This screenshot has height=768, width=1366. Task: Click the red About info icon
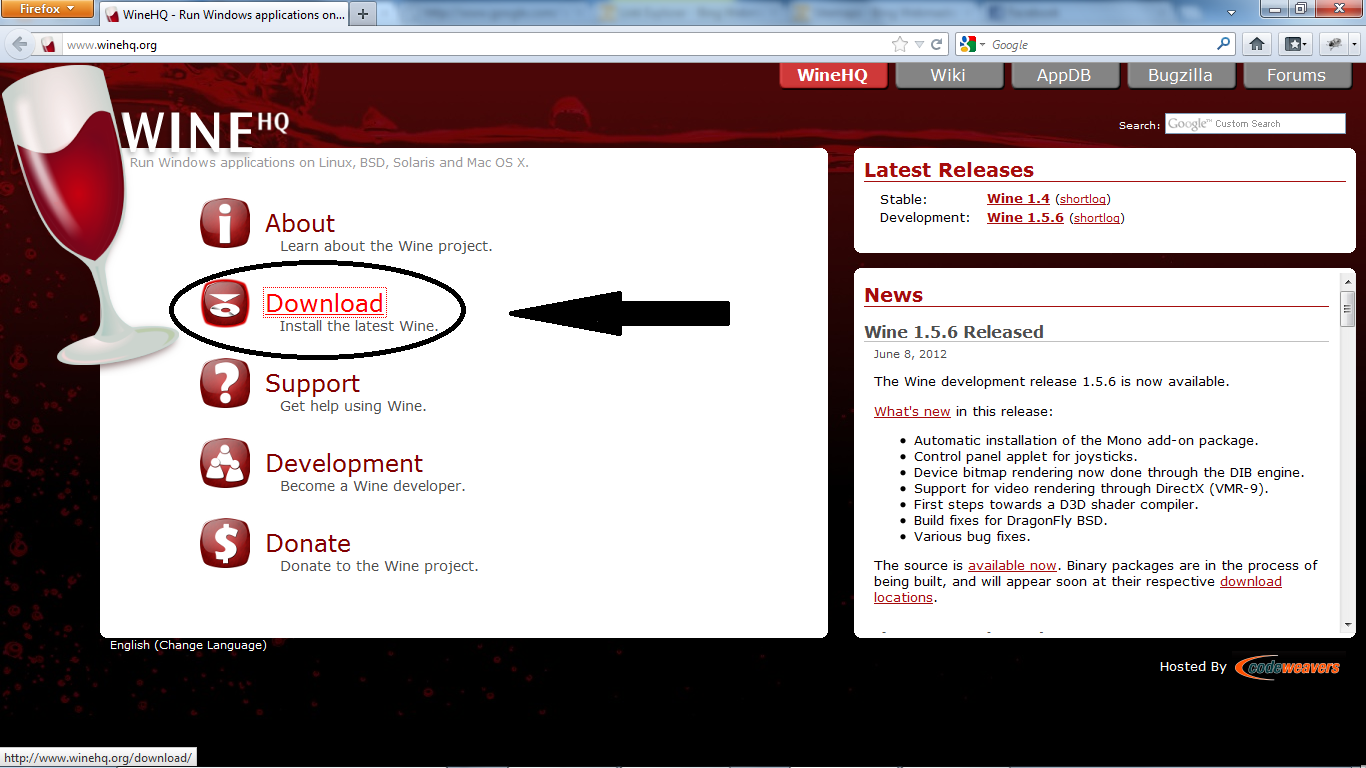(225, 223)
